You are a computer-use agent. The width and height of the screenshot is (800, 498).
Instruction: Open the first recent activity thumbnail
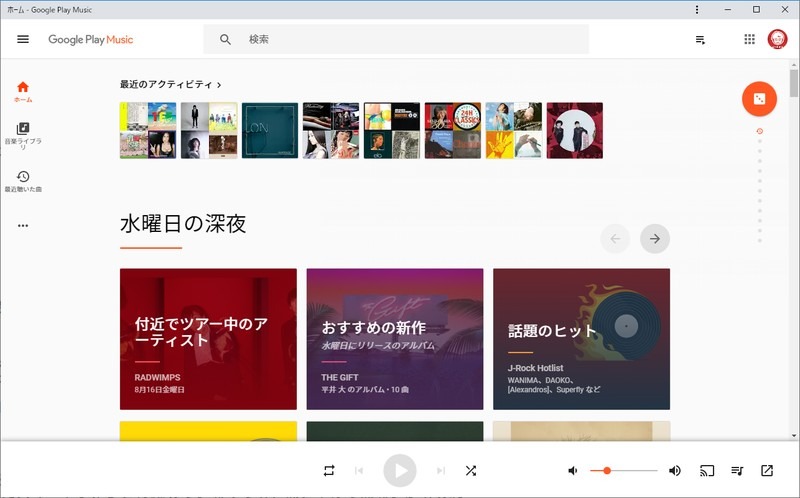pos(148,130)
